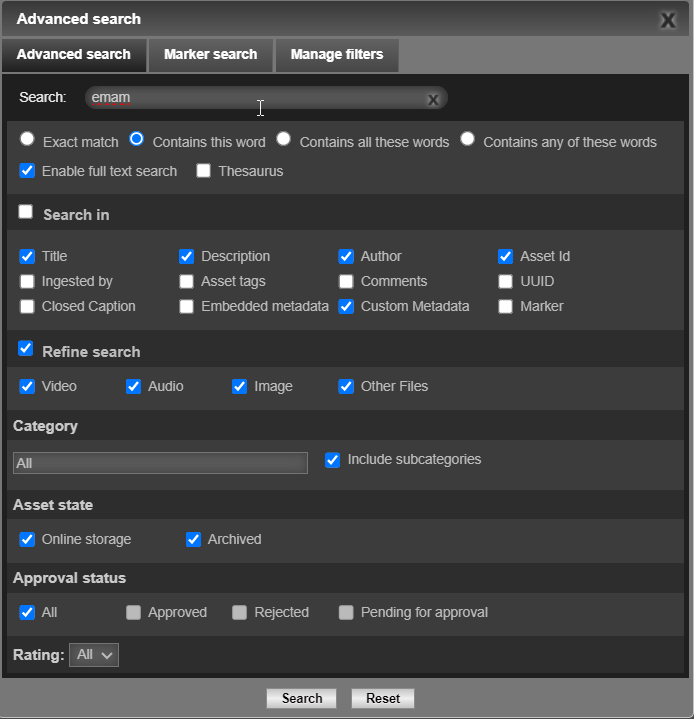Click the Search button
Screen dimensions: 694x719
(x=301, y=698)
